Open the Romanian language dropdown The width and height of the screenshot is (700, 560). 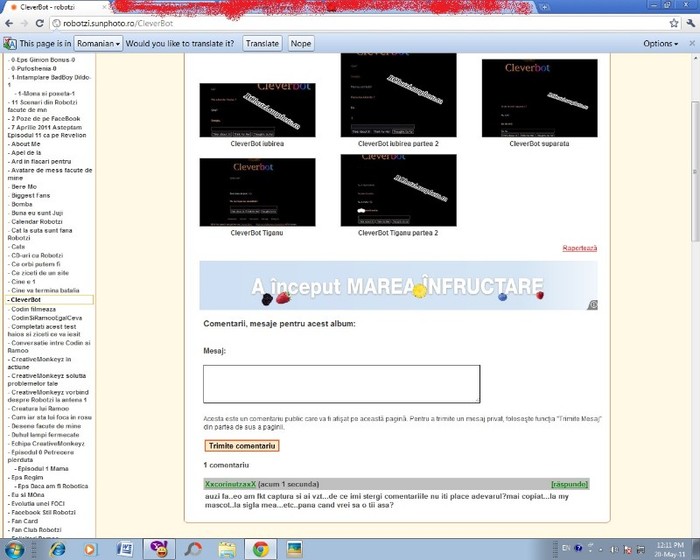coord(99,44)
